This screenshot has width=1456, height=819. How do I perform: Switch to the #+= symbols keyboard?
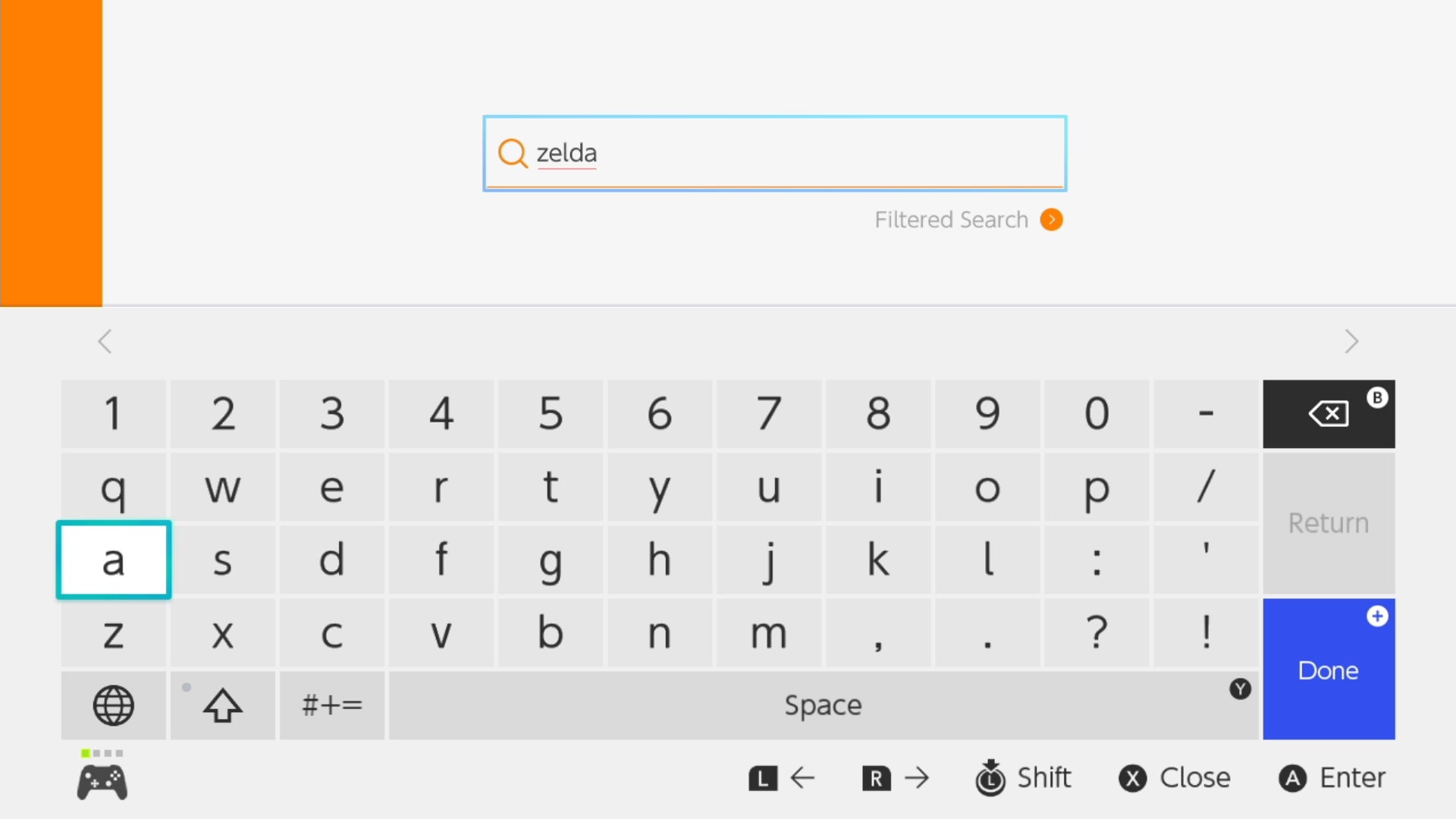click(332, 705)
